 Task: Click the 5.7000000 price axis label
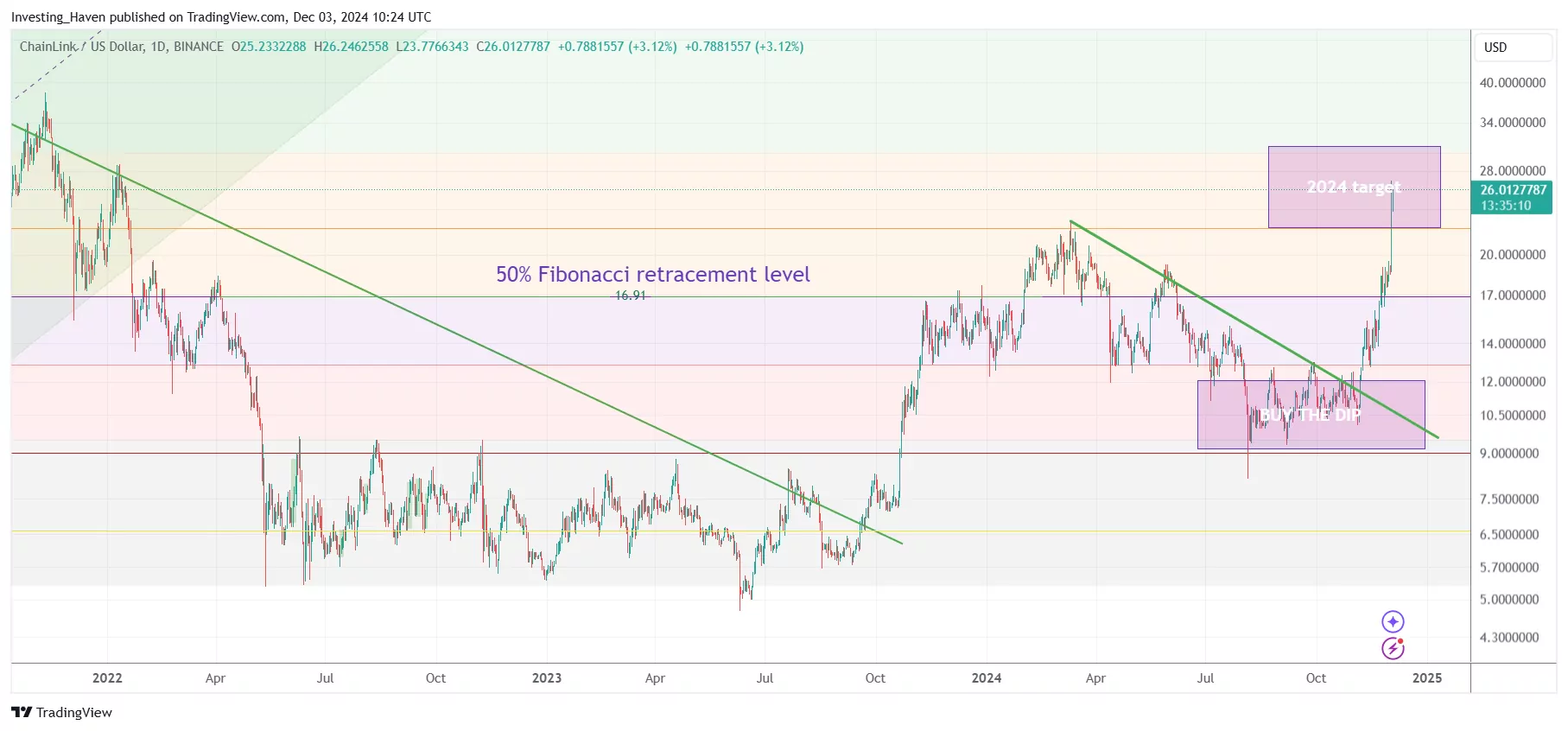coord(1509,568)
